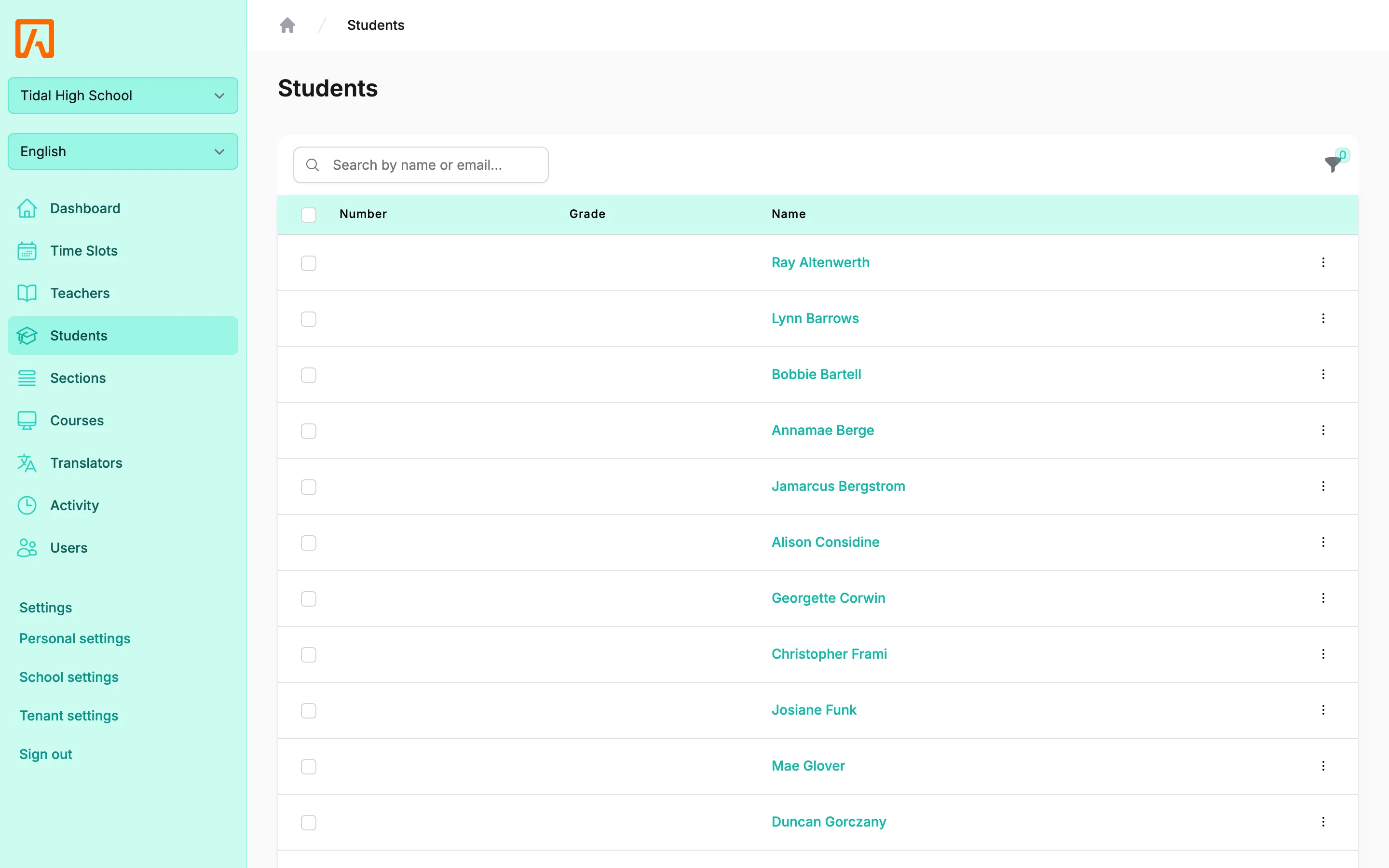The image size is (1389, 868).
Task: Check the box for Christopher Frami
Action: coord(309,655)
